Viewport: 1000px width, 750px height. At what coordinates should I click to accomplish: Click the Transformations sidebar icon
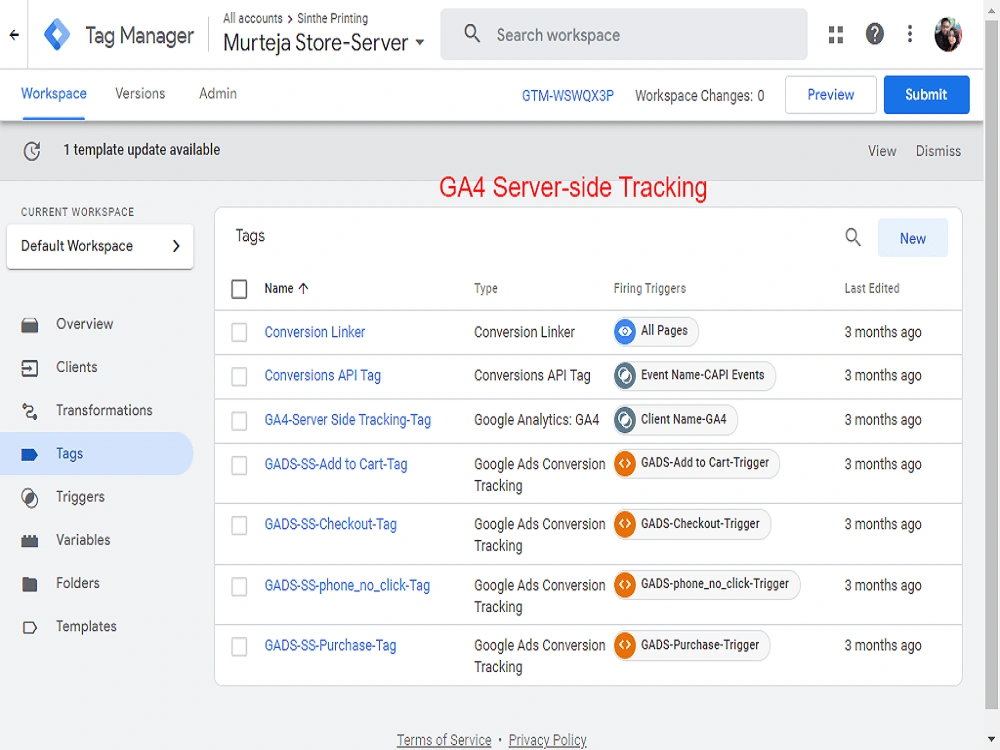(29, 411)
